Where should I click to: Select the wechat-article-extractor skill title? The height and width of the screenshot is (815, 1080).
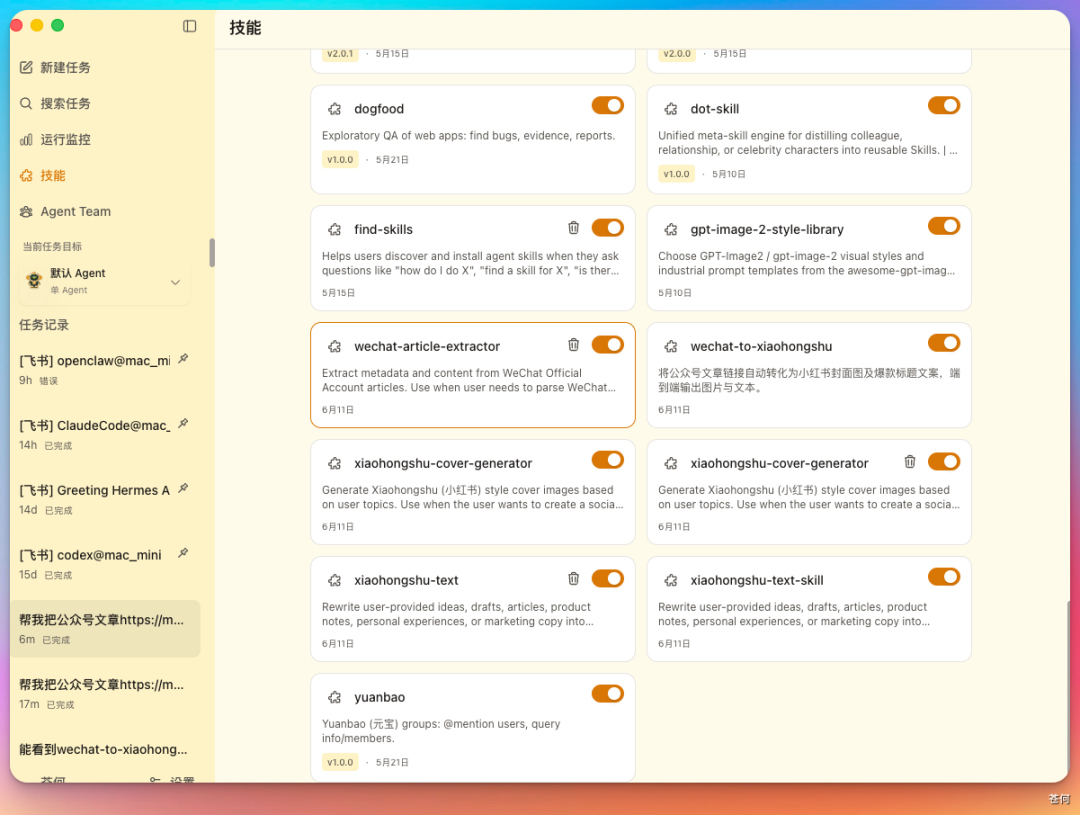pyautogui.click(x=427, y=347)
